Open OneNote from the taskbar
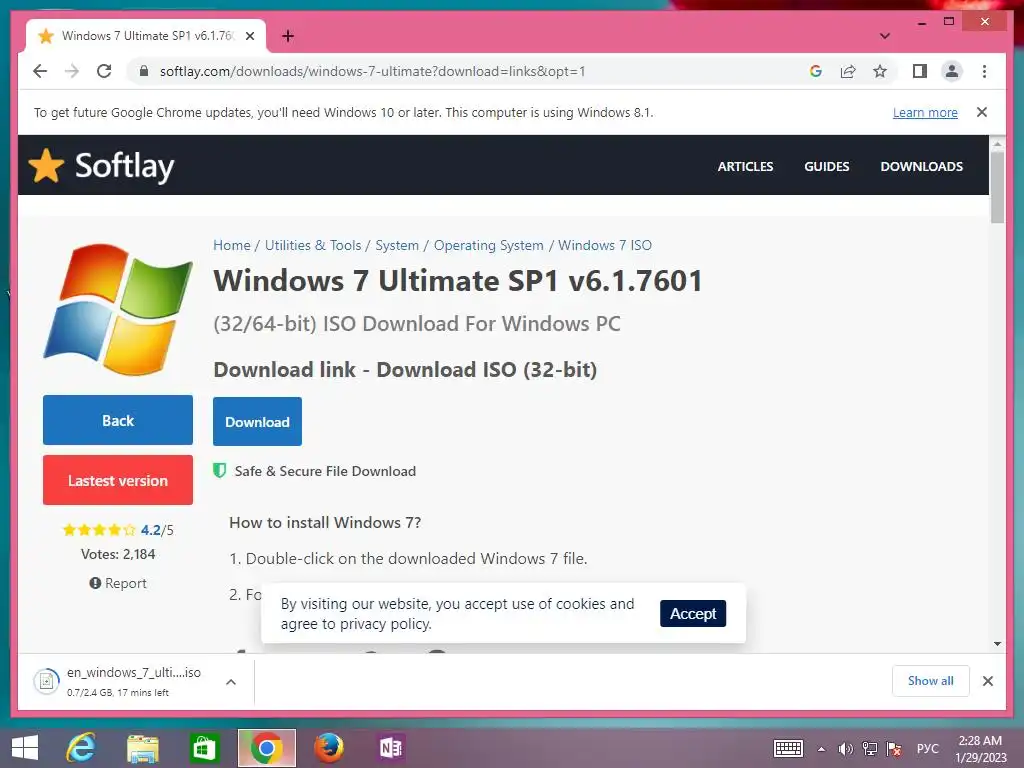Viewport: 1024px width, 768px height. tap(391, 748)
